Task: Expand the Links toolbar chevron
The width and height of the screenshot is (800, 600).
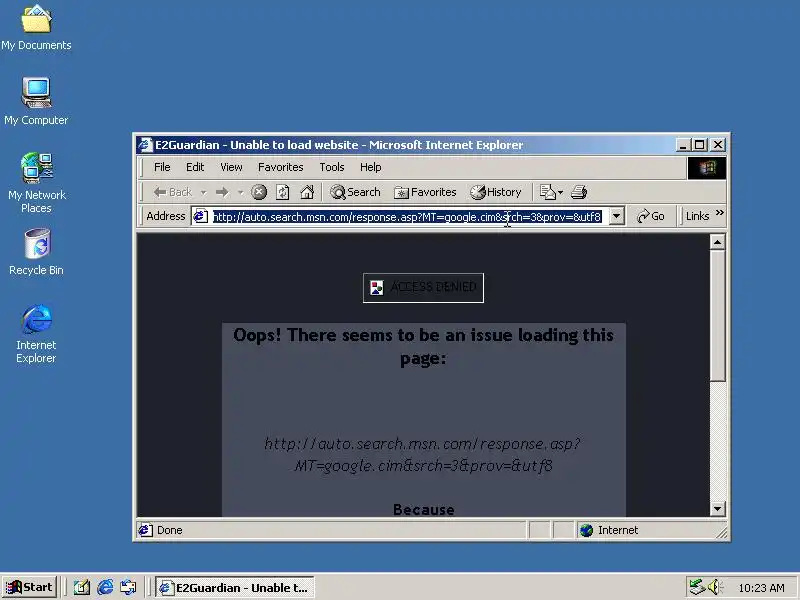Action: (x=719, y=213)
